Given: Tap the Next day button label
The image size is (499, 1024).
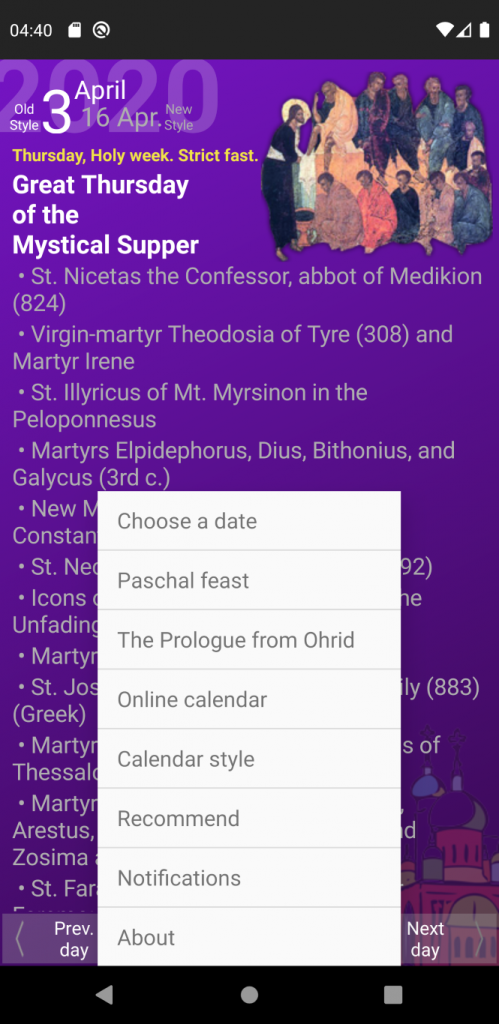Looking at the screenshot, I should point(425,939).
